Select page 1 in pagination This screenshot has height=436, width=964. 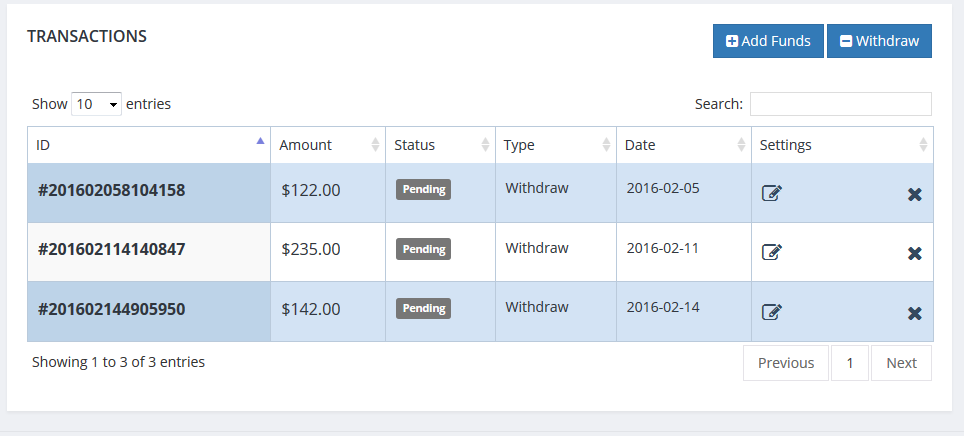pyautogui.click(x=849, y=363)
